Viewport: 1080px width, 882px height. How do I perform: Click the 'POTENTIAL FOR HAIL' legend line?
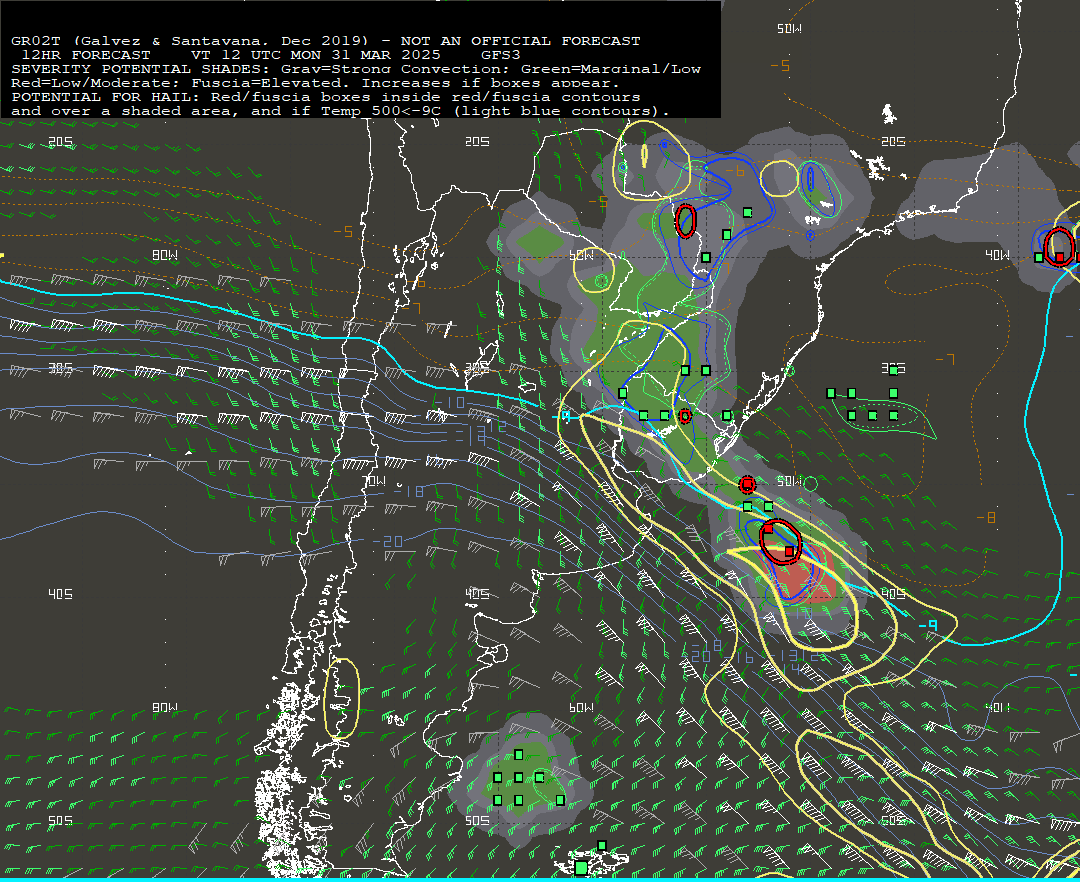[x=326, y=97]
